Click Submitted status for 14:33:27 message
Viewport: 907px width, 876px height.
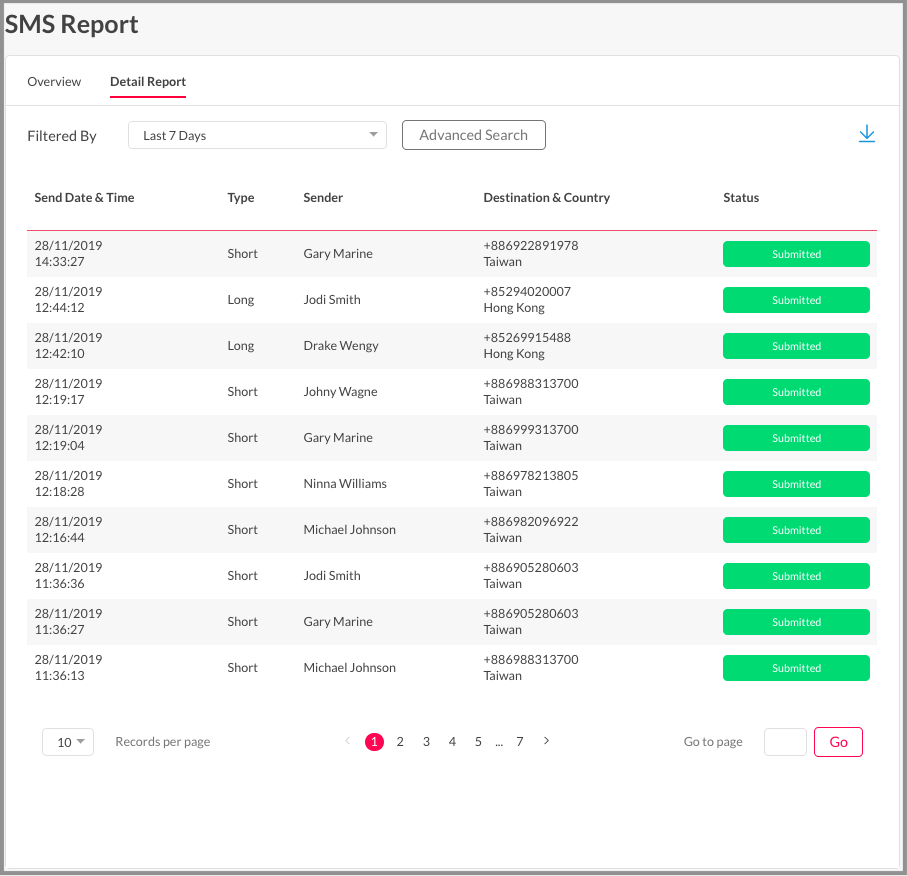pyautogui.click(x=796, y=254)
